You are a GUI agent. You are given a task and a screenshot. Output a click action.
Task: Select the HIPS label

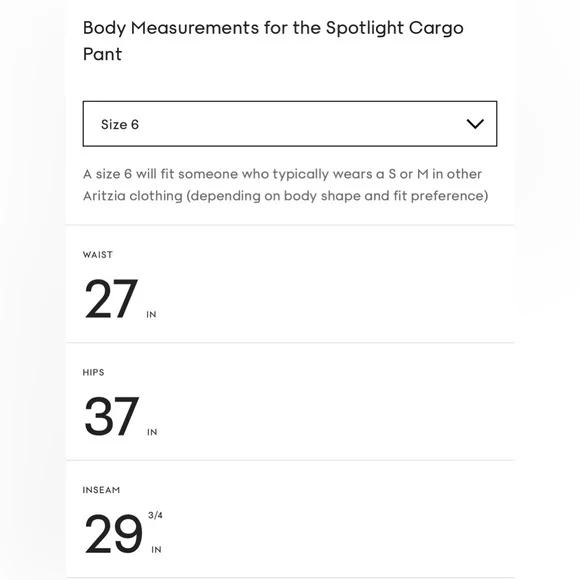[94, 372]
